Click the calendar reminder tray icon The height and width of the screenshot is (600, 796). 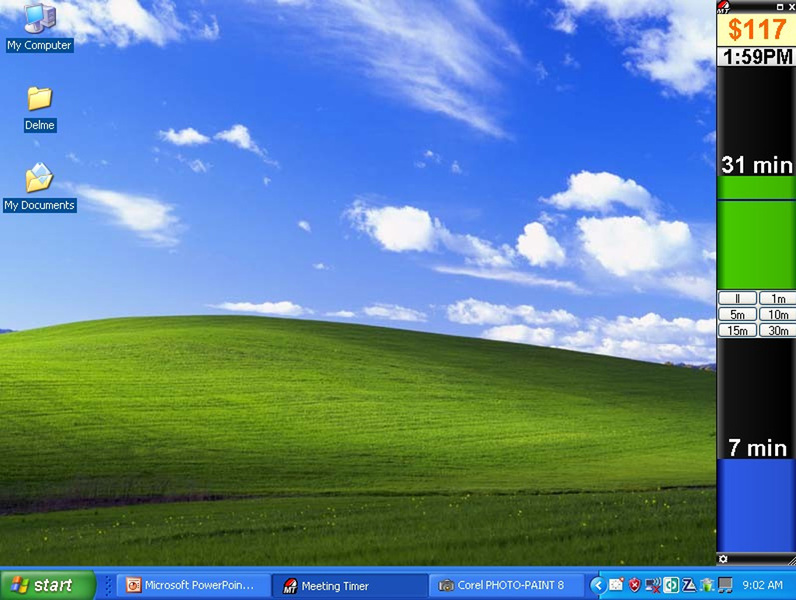pyautogui.click(x=616, y=585)
